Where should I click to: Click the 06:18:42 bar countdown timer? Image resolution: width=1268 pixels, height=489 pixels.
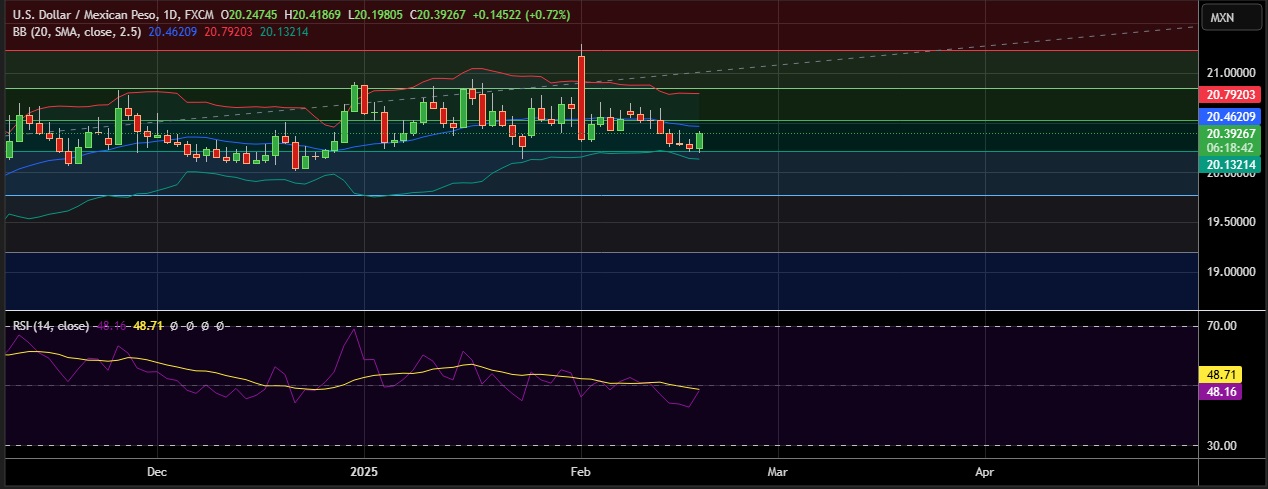[x=1230, y=147]
